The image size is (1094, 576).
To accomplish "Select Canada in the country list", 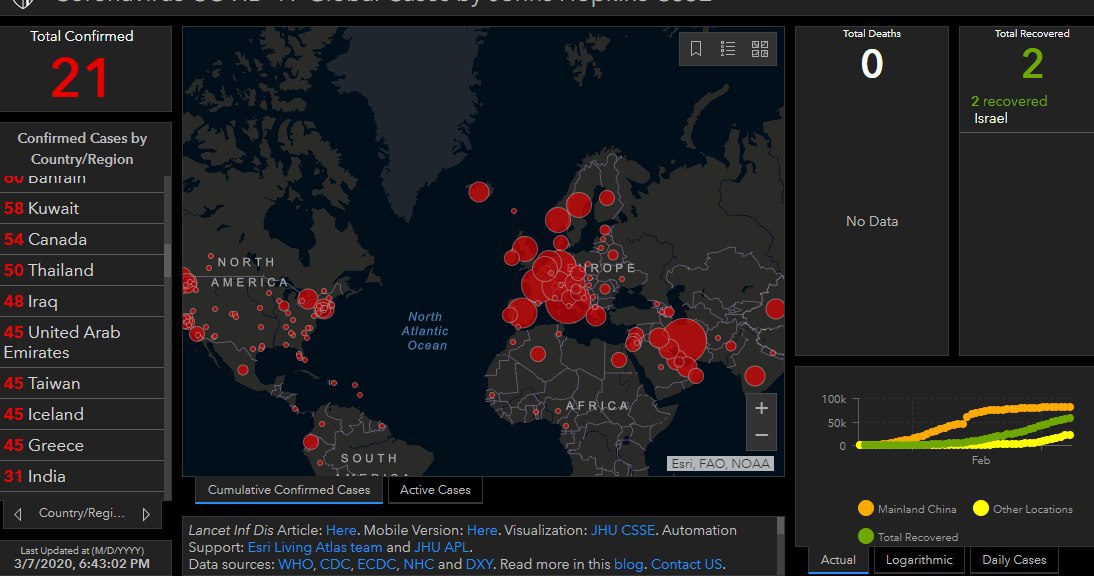I will click(82, 239).
